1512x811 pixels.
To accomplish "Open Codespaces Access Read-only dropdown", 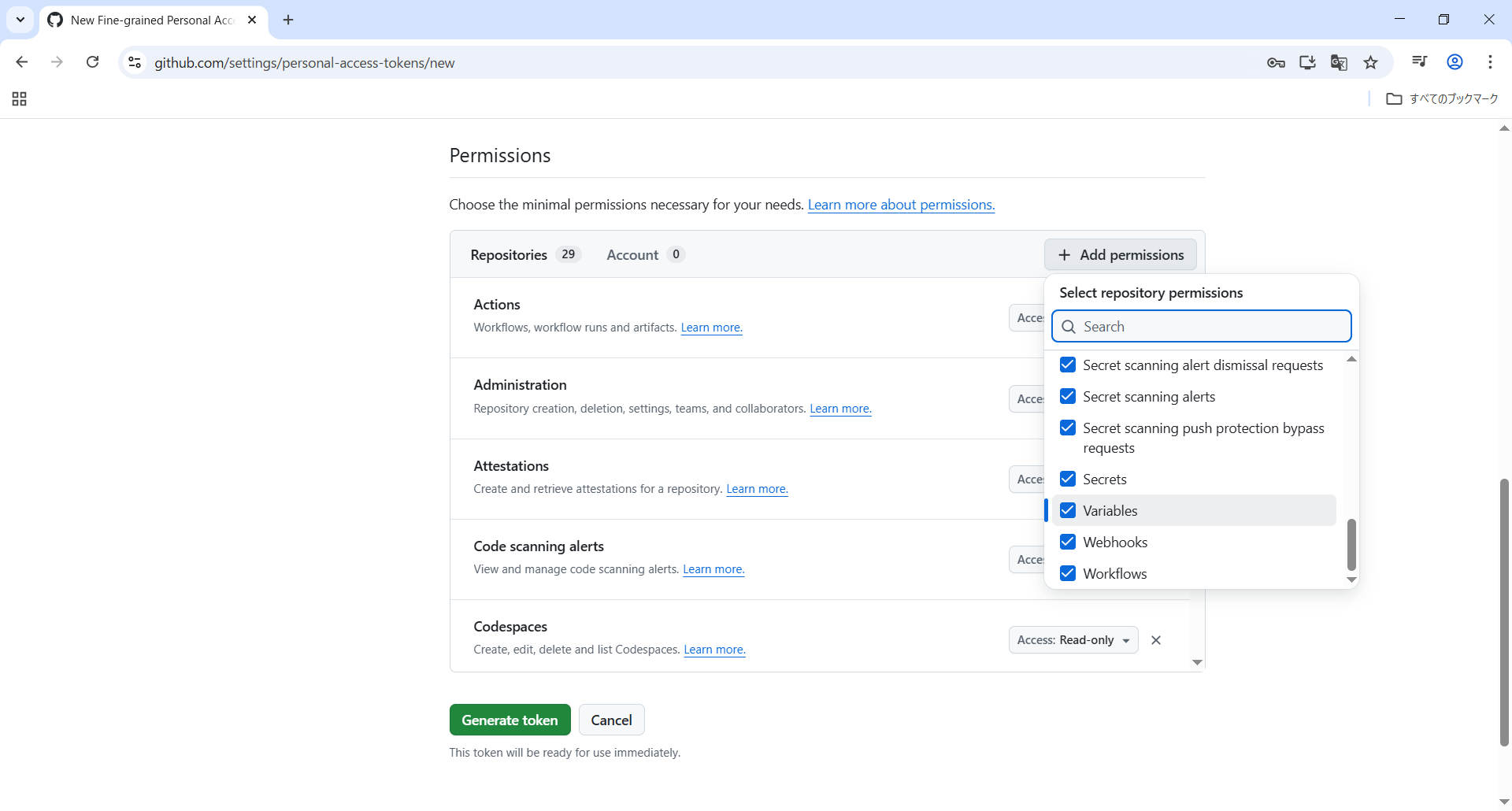I will coord(1073,640).
